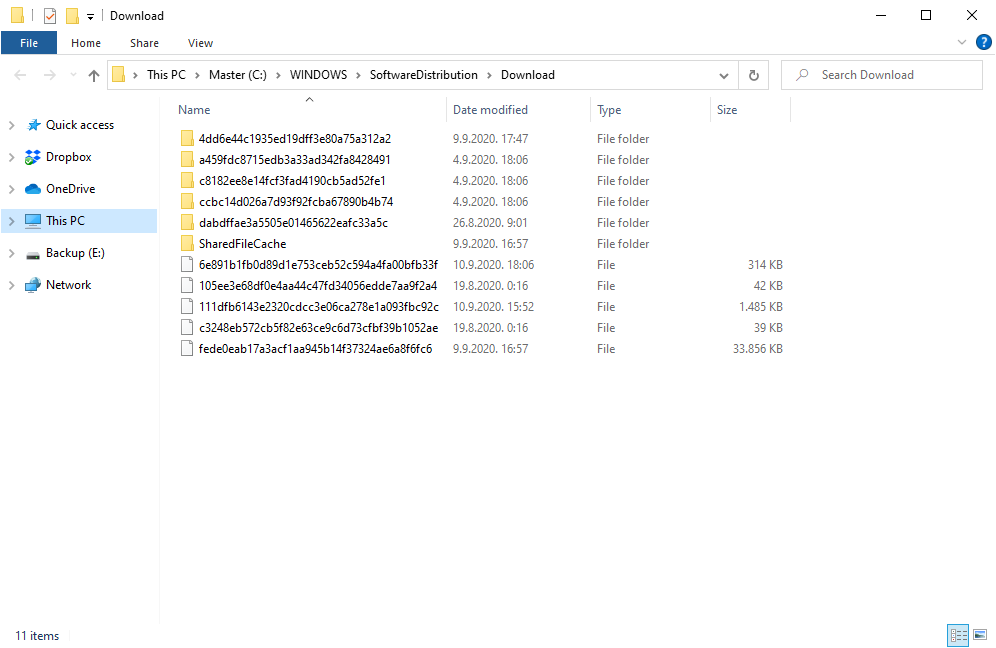Open the address bar history dropdown
This screenshot has width=996, height=648.
pos(723,76)
